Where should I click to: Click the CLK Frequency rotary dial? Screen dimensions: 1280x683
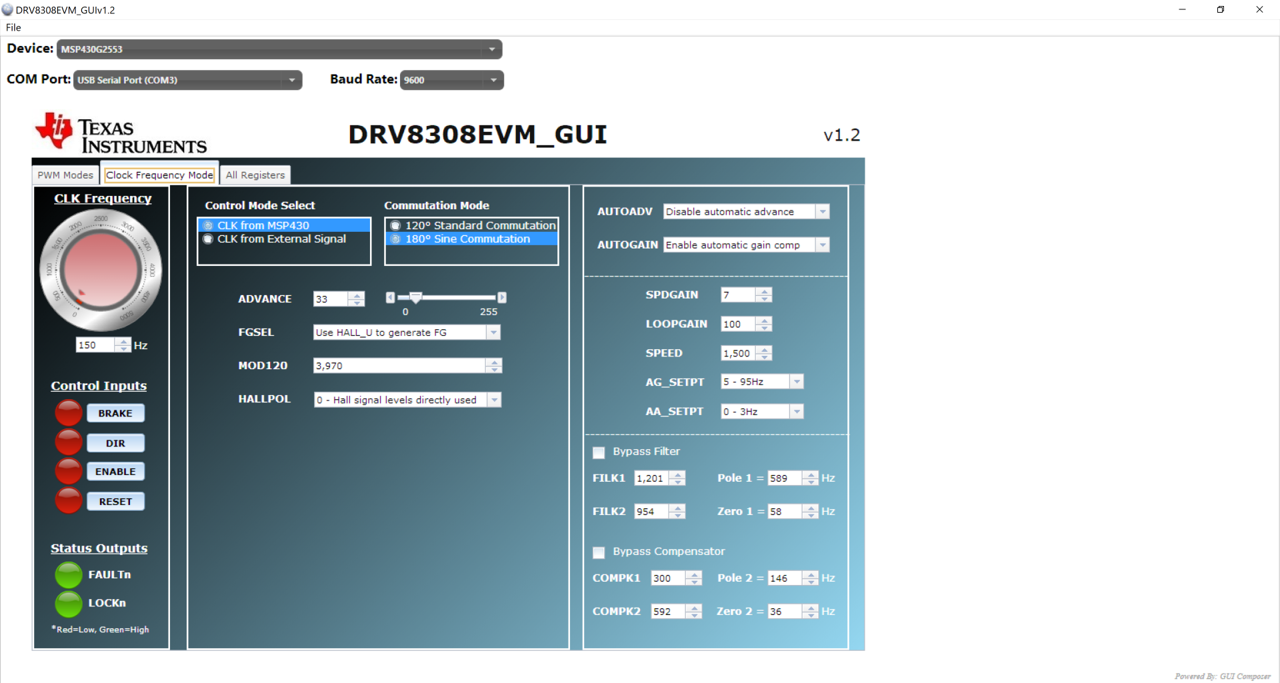(x=100, y=270)
